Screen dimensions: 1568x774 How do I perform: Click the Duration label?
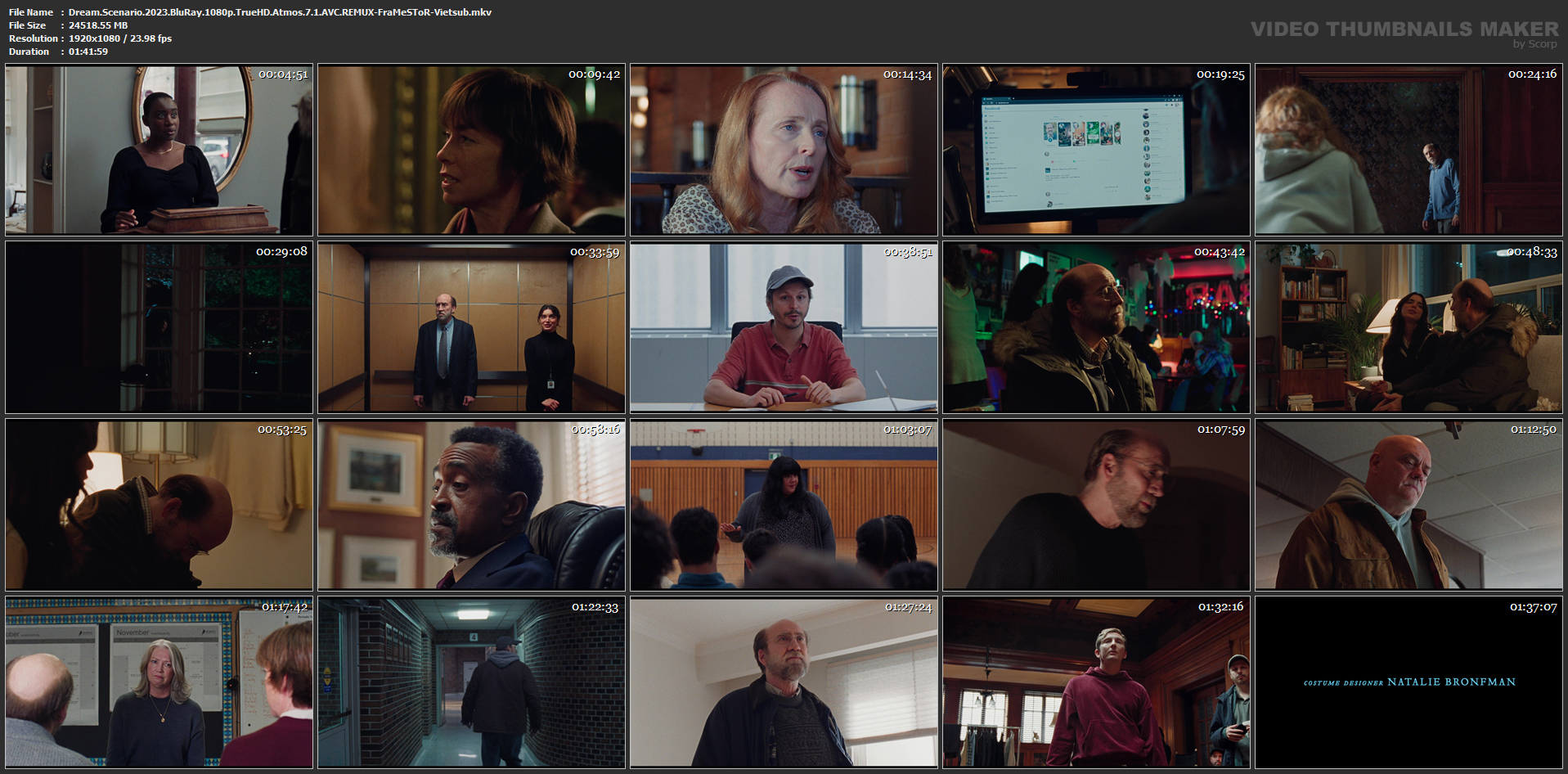click(29, 52)
